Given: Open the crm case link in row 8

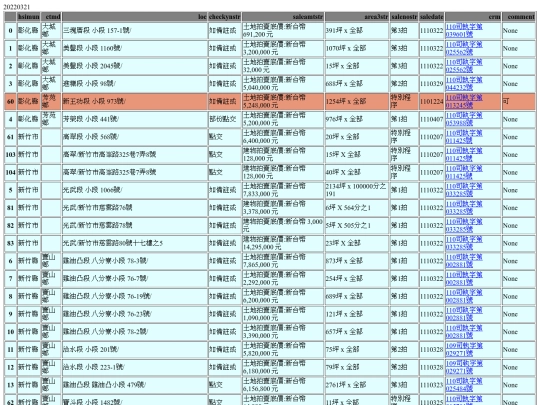Looking at the screenshot, I should (x=464, y=297).
